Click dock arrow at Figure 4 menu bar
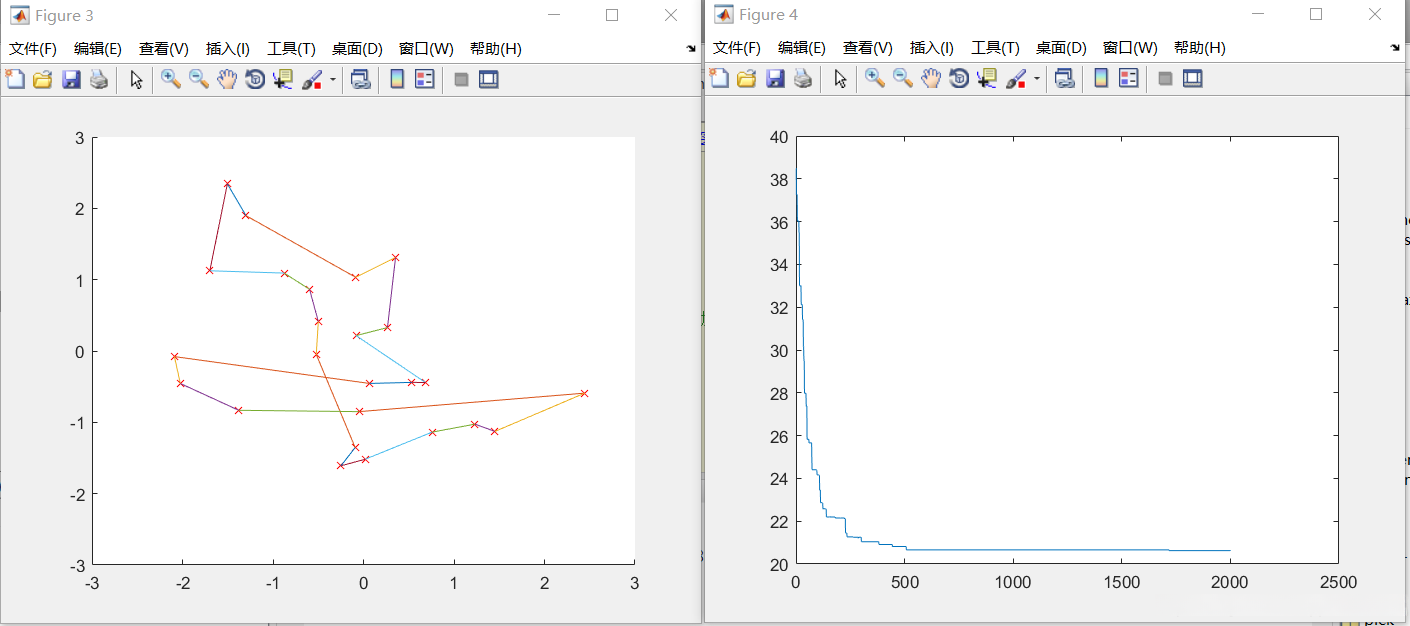1410x626 pixels. point(1395,47)
